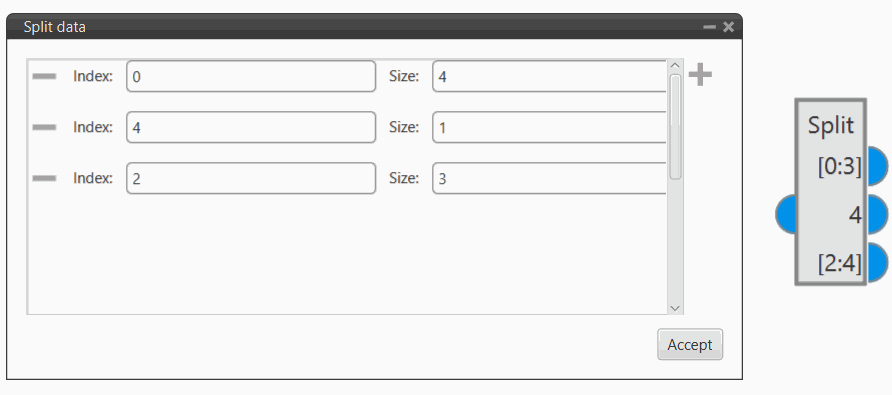This screenshot has width=892, height=395.
Task: Click the Size field containing 1
Action: [550, 127]
